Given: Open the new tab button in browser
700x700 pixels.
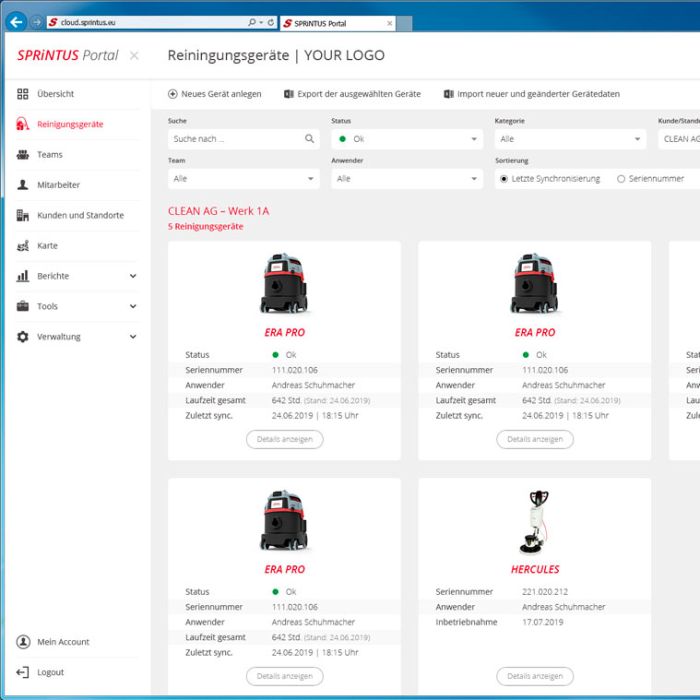Looking at the screenshot, I should coord(404,24).
